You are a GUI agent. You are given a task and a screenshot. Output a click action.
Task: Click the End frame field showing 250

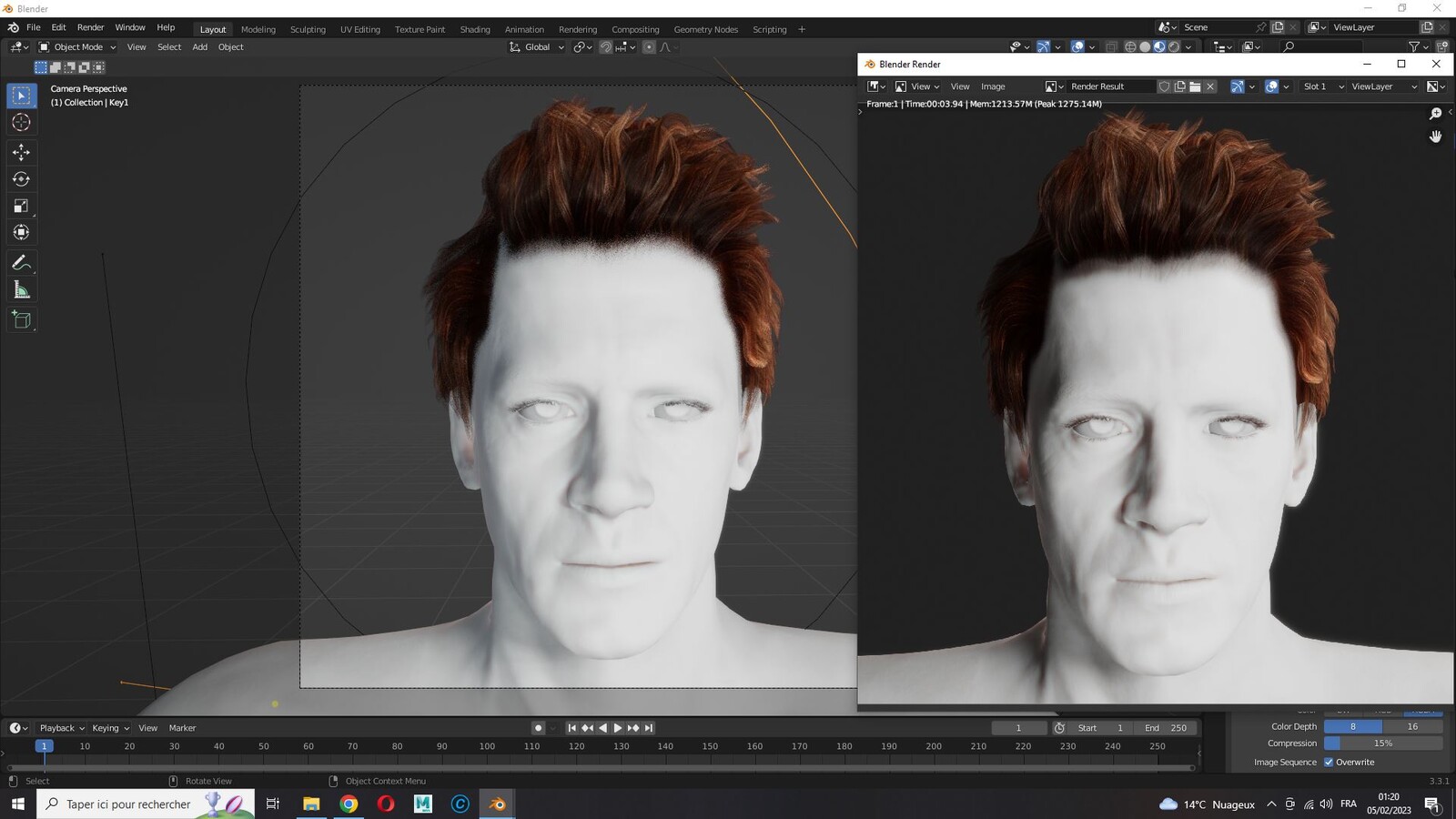click(1166, 728)
